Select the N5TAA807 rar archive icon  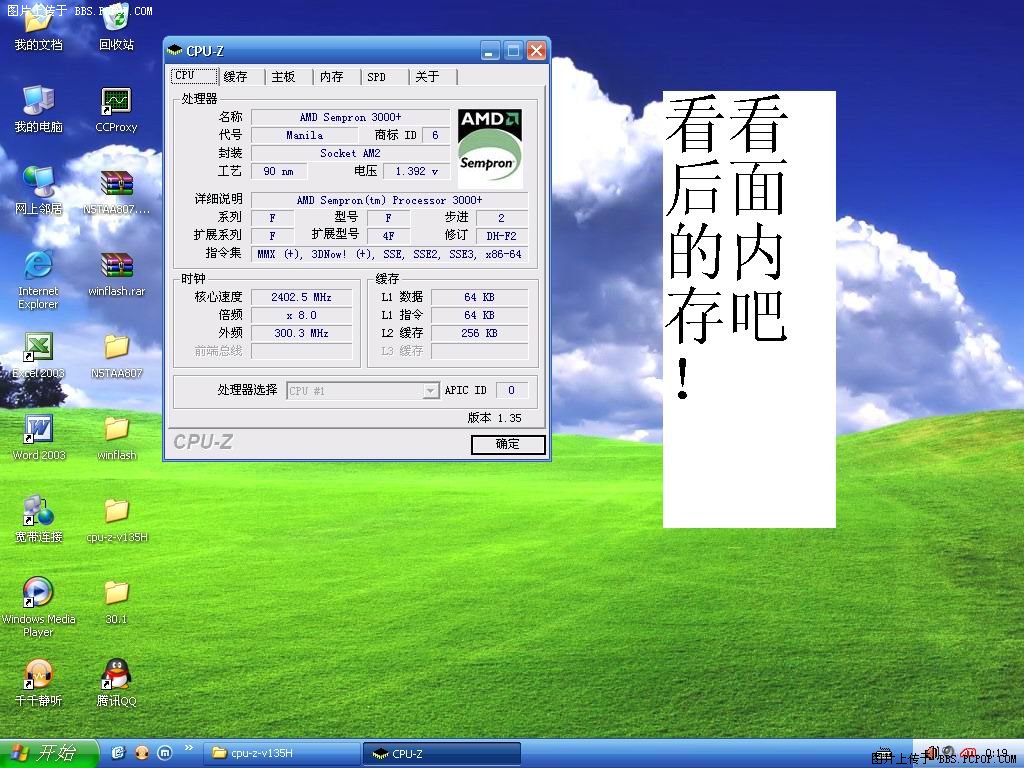pos(116,192)
